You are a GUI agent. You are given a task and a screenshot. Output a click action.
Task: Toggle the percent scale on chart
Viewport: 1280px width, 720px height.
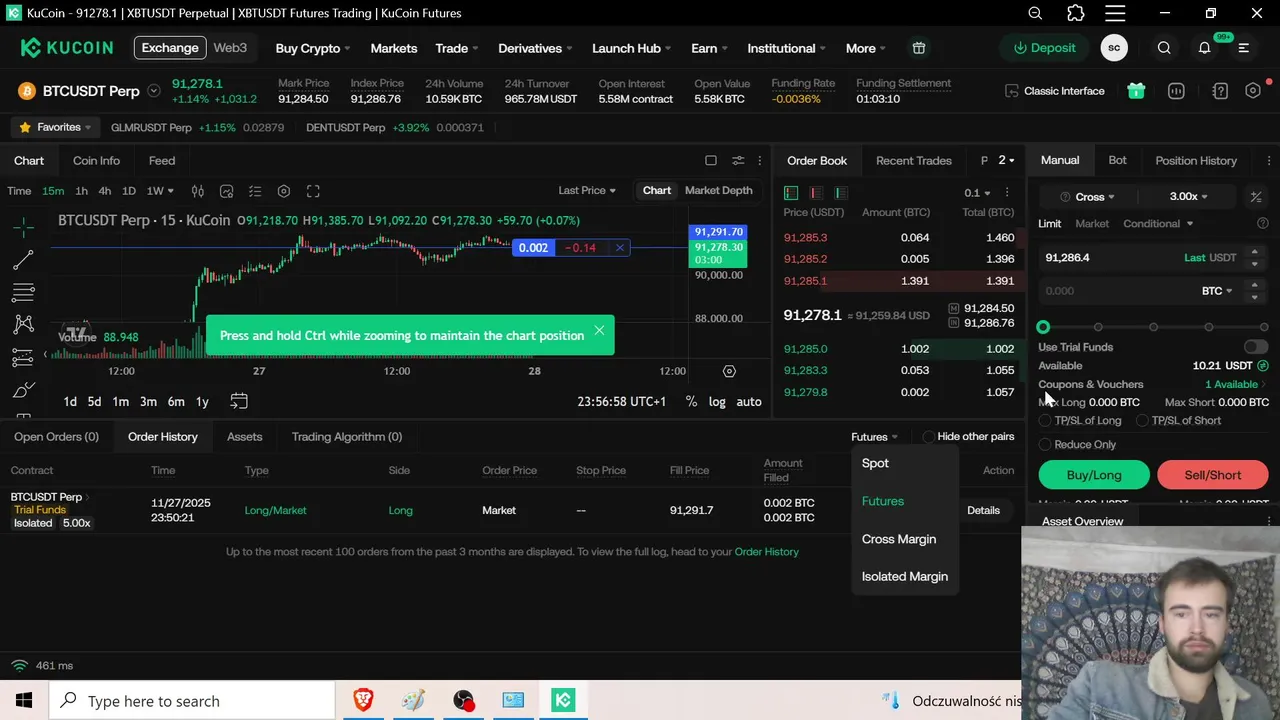click(x=691, y=402)
